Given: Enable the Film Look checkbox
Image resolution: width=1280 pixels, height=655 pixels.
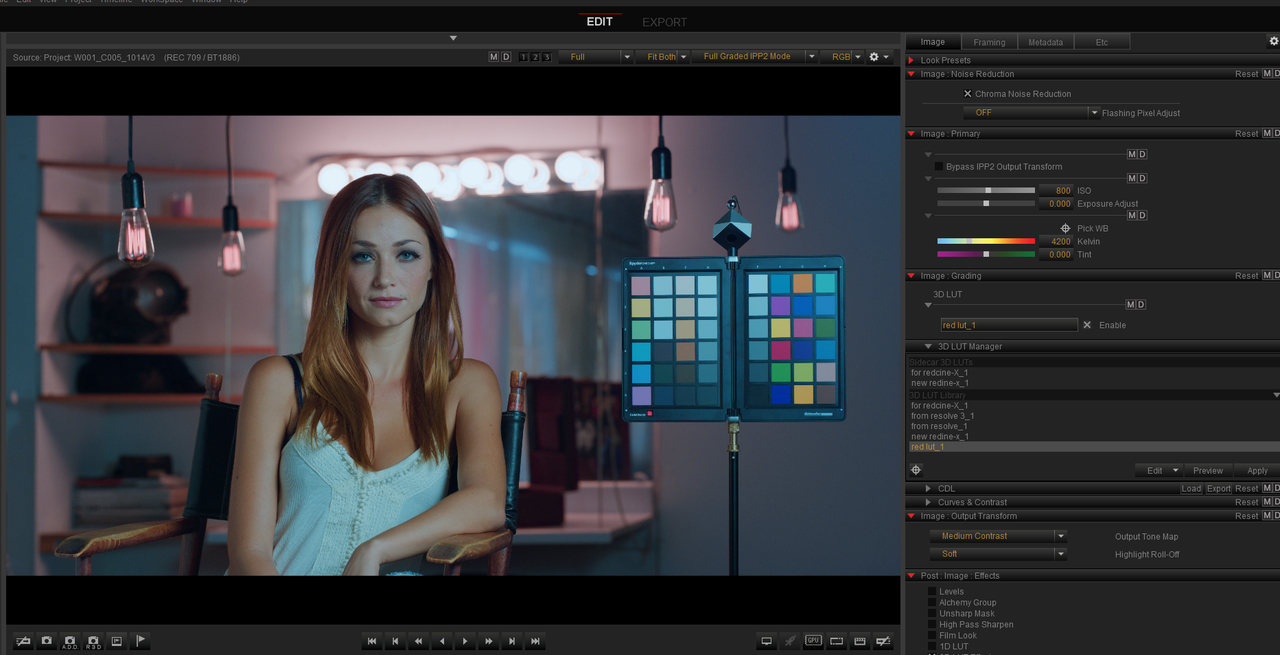Looking at the screenshot, I should coord(932,636).
